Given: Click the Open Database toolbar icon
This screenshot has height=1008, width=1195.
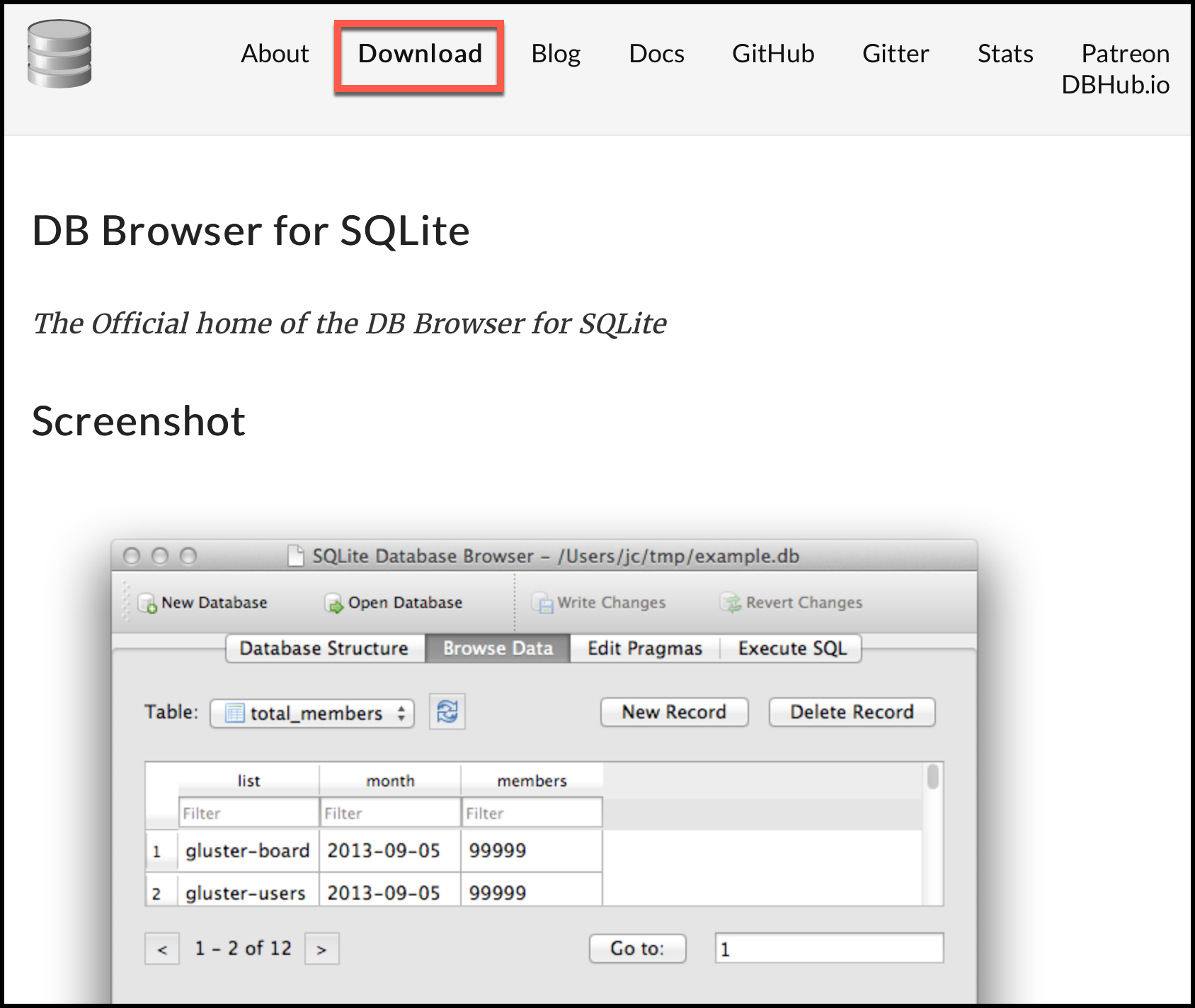Looking at the screenshot, I should 334,603.
